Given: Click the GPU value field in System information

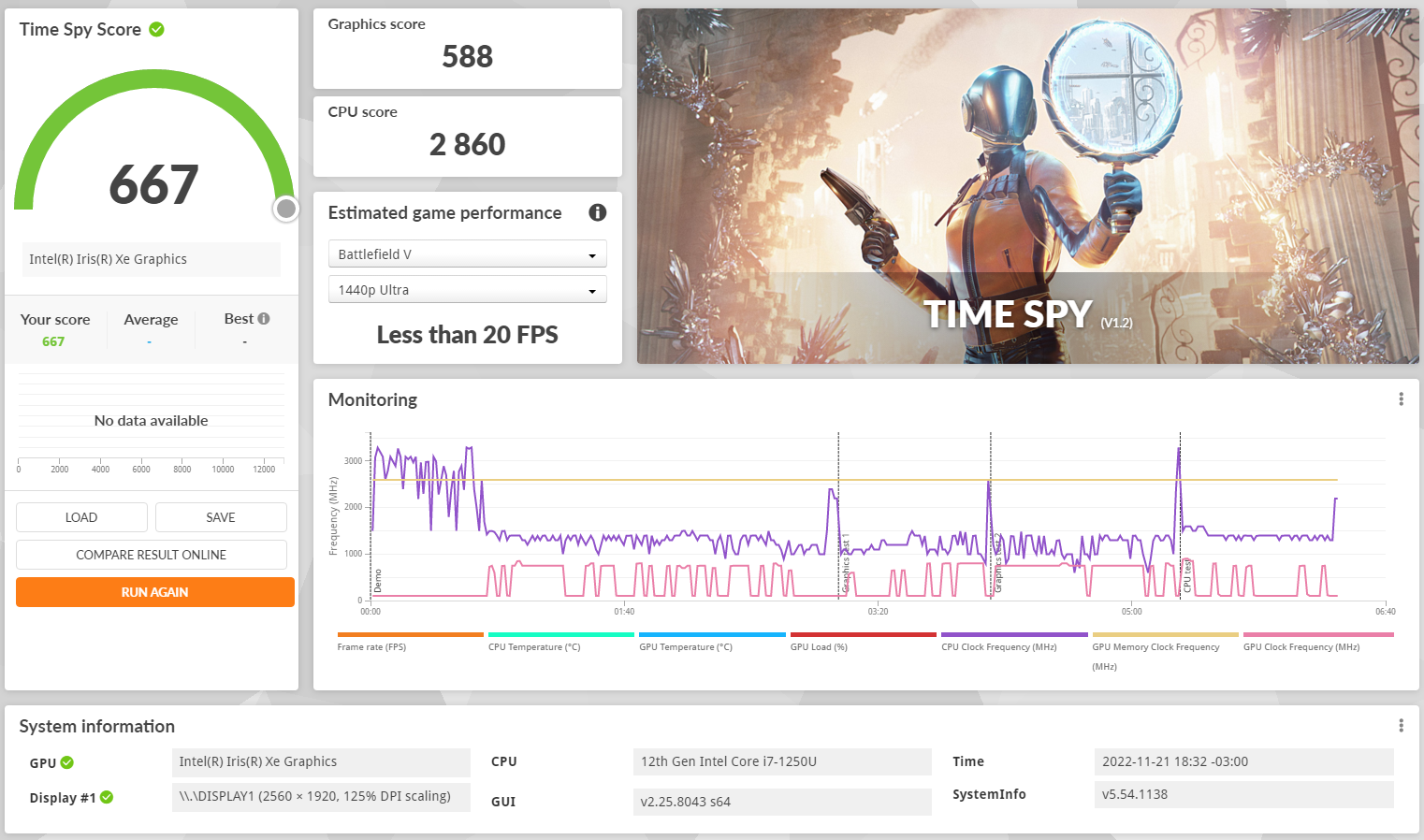Looking at the screenshot, I should click(x=321, y=762).
